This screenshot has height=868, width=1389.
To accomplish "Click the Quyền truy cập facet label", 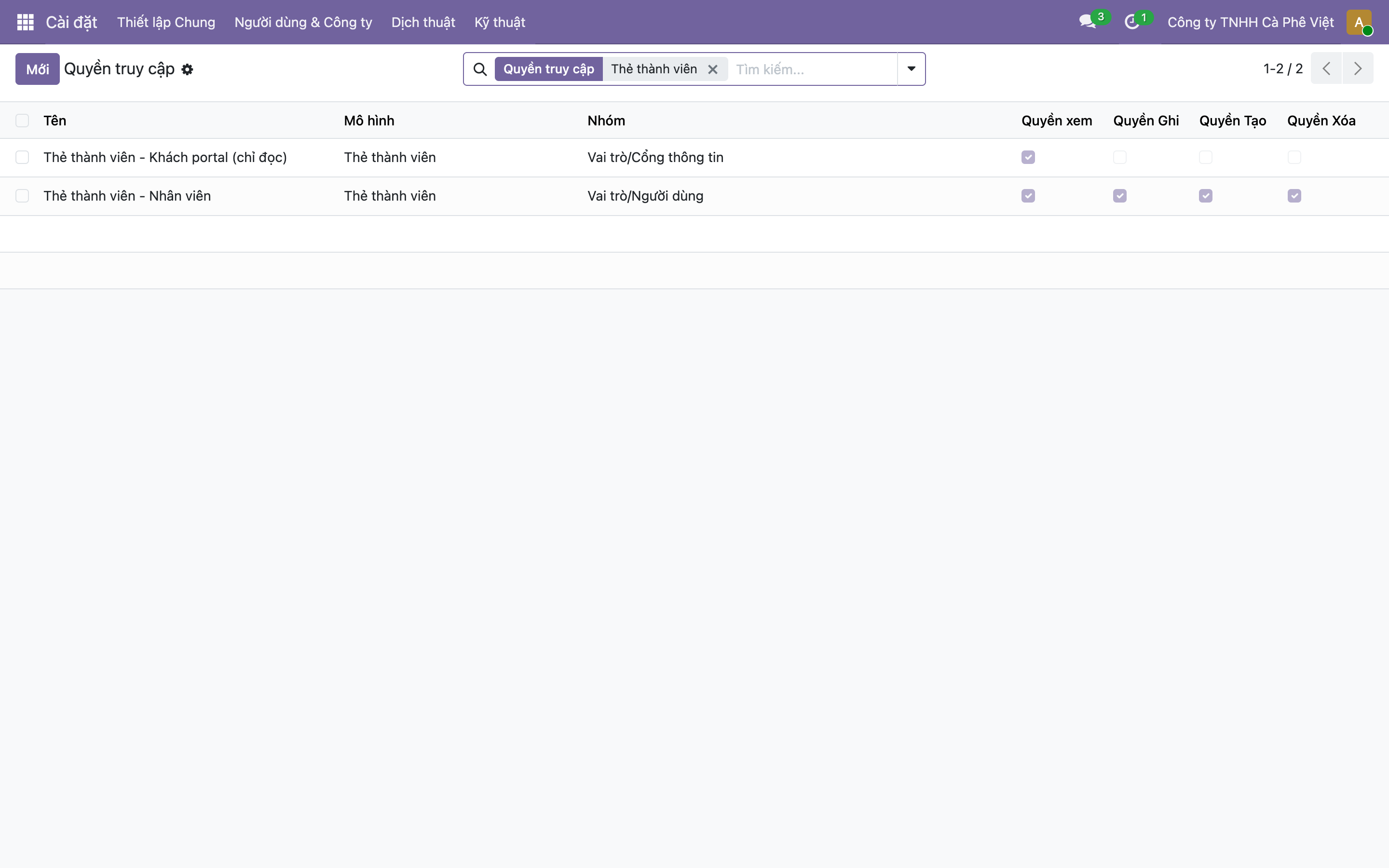I will (x=549, y=69).
